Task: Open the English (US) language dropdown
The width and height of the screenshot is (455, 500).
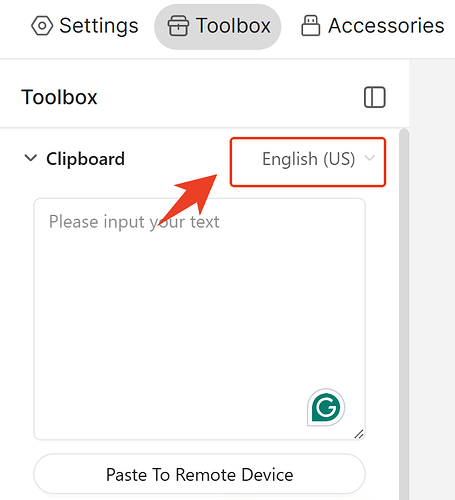Action: pyautogui.click(x=308, y=162)
